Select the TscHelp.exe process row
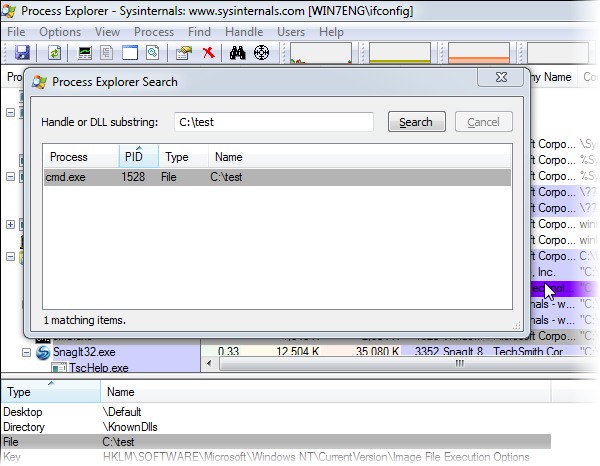The width and height of the screenshot is (600, 466). (x=101, y=368)
